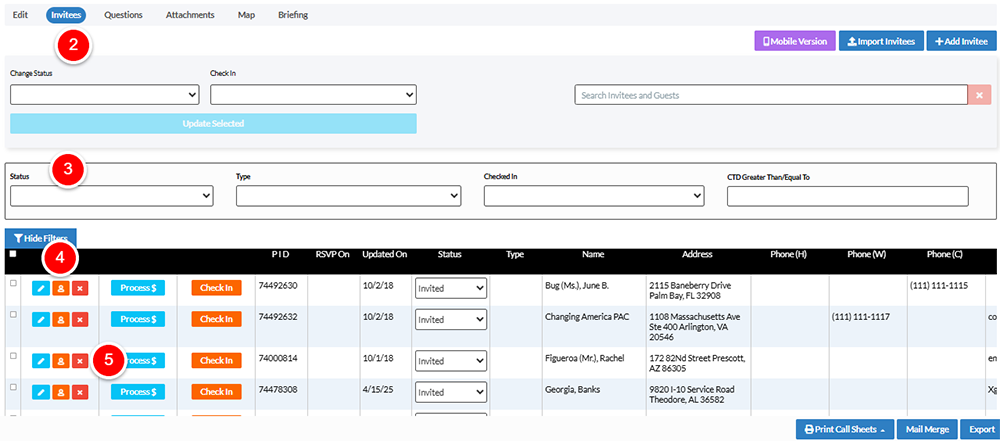Expand the Type filter dropdown
Viewport: 1000px width, 441px height.
pos(348,196)
